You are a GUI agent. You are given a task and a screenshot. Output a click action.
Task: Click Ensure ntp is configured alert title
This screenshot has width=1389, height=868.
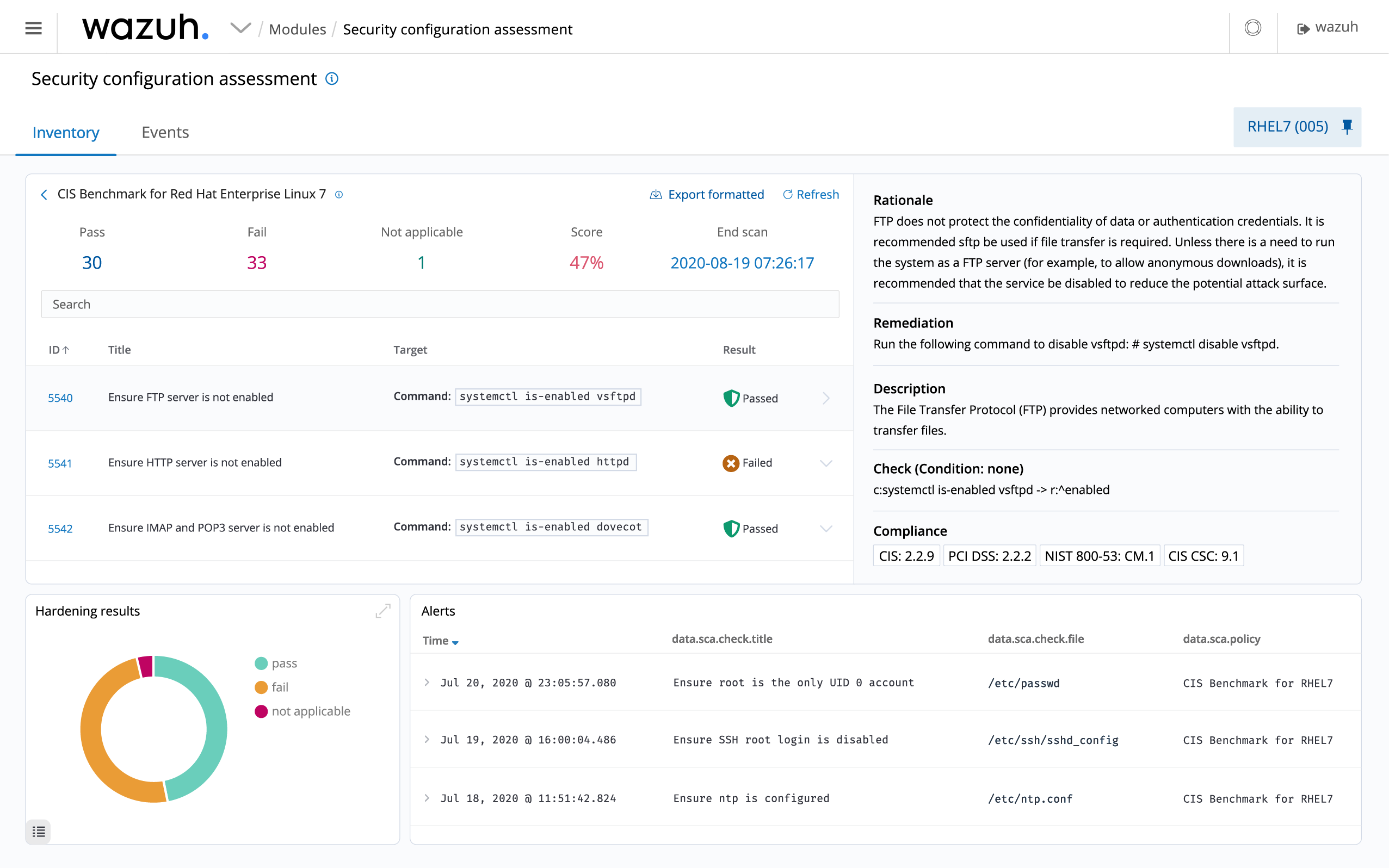751,798
